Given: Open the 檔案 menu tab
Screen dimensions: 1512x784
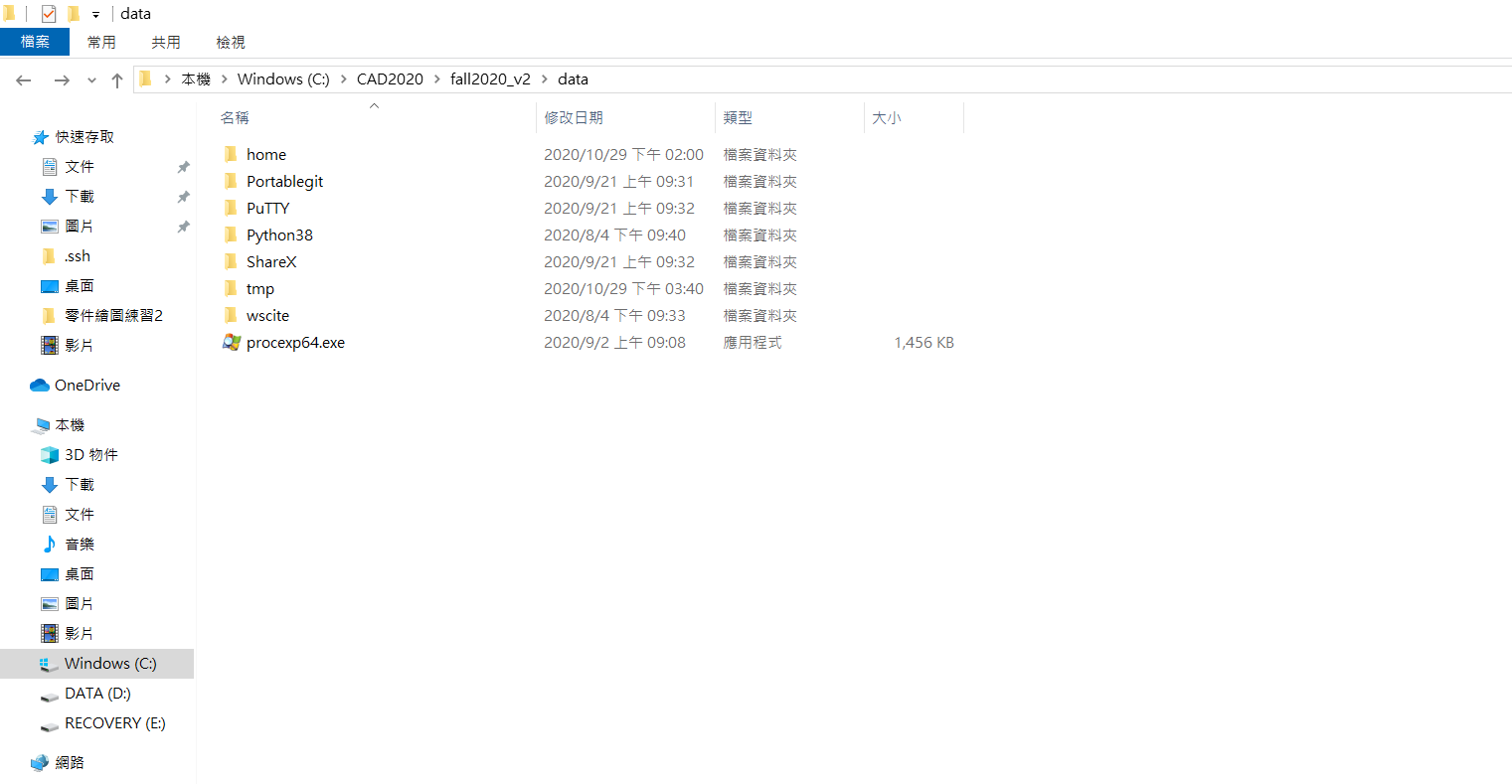Looking at the screenshot, I should point(35,42).
